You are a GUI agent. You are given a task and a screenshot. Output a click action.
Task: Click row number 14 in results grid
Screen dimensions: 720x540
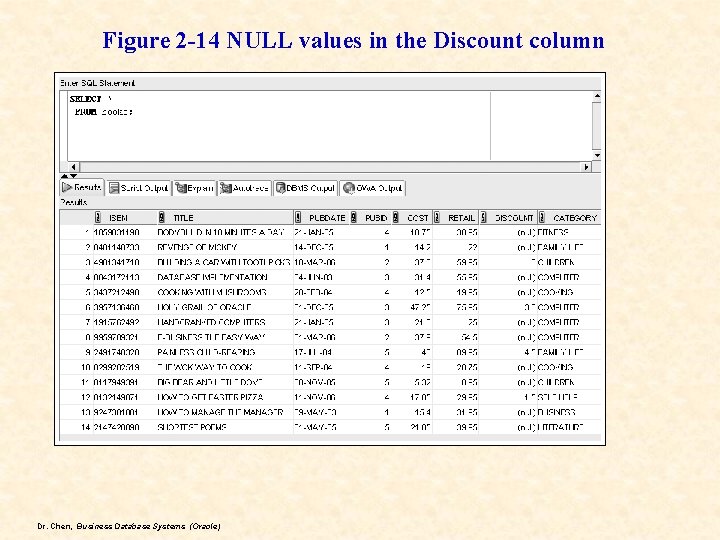pos(85,427)
